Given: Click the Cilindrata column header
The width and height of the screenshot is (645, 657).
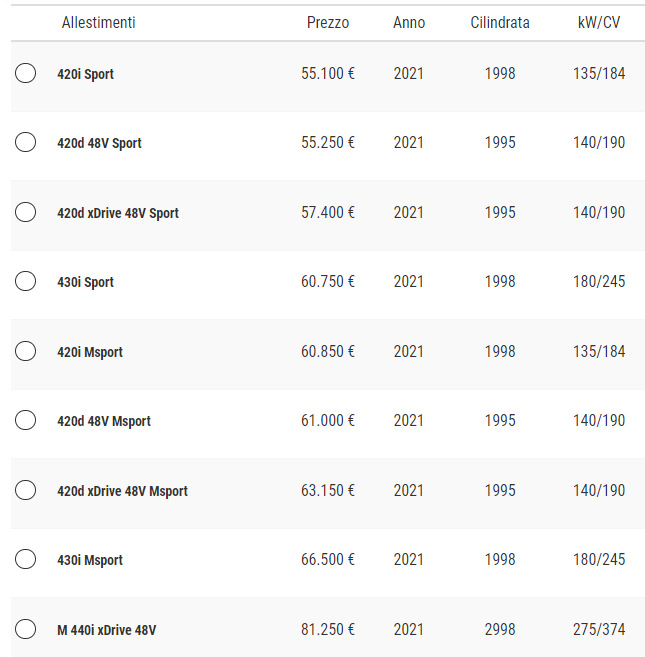Looking at the screenshot, I should [x=500, y=22].
